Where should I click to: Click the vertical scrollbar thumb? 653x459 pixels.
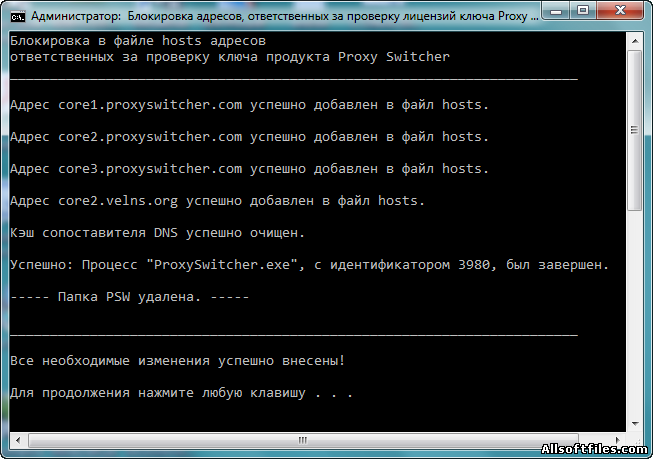click(x=635, y=130)
